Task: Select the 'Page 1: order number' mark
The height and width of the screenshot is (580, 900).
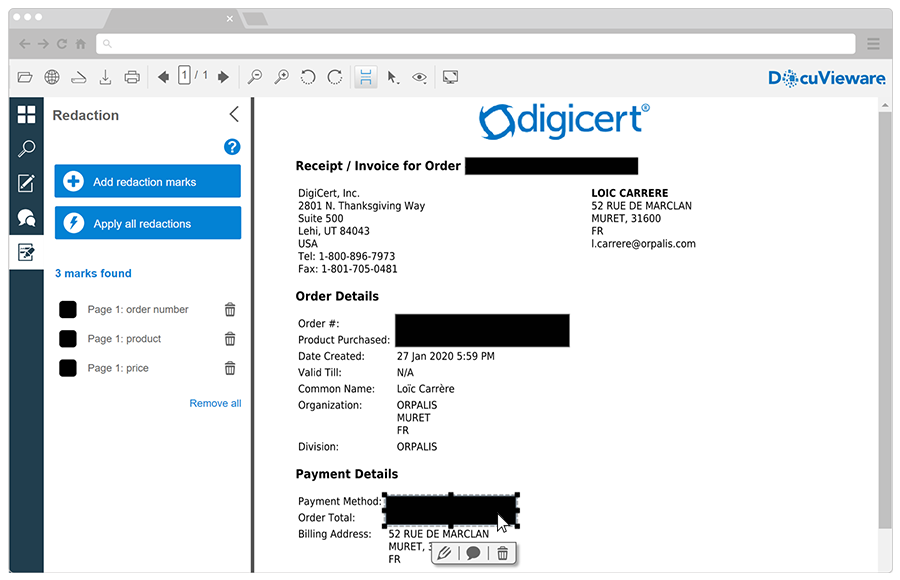Action: (x=138, y=310)
